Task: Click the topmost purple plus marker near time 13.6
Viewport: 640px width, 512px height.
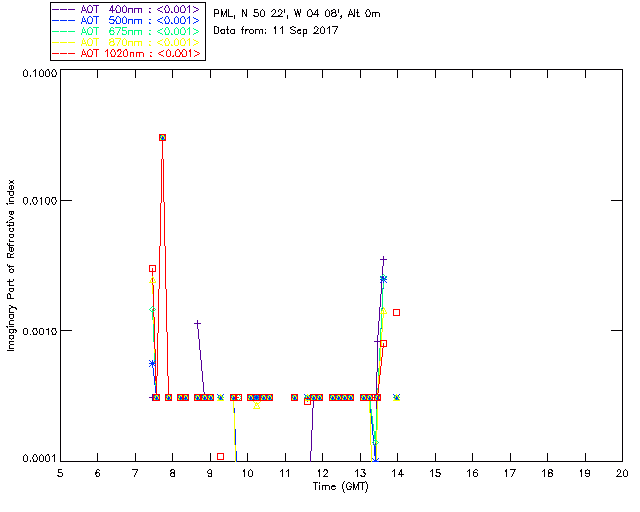Action: pos(383,260)
